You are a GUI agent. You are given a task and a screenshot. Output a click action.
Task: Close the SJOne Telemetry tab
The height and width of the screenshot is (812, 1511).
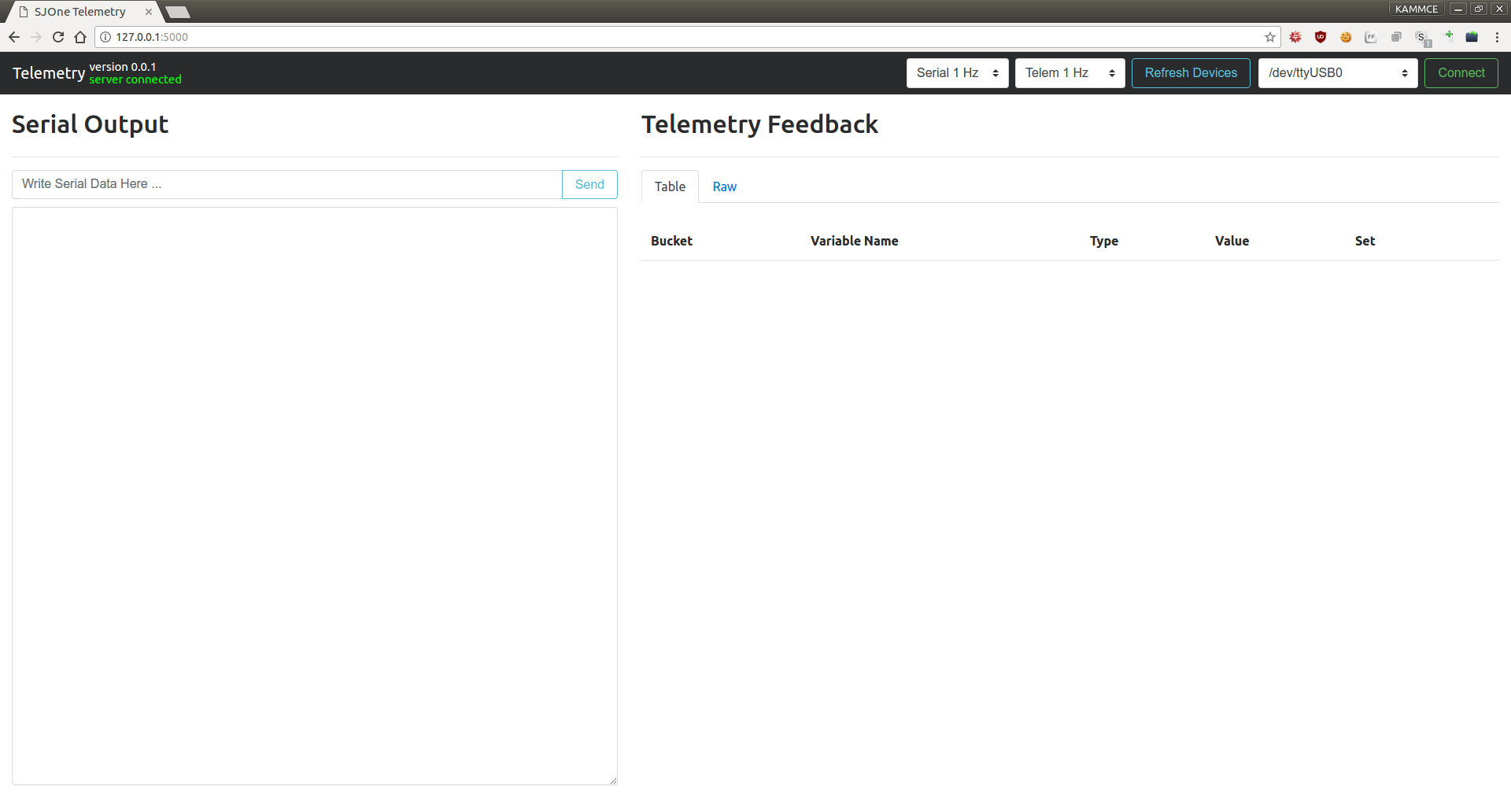tap(148, 12)
